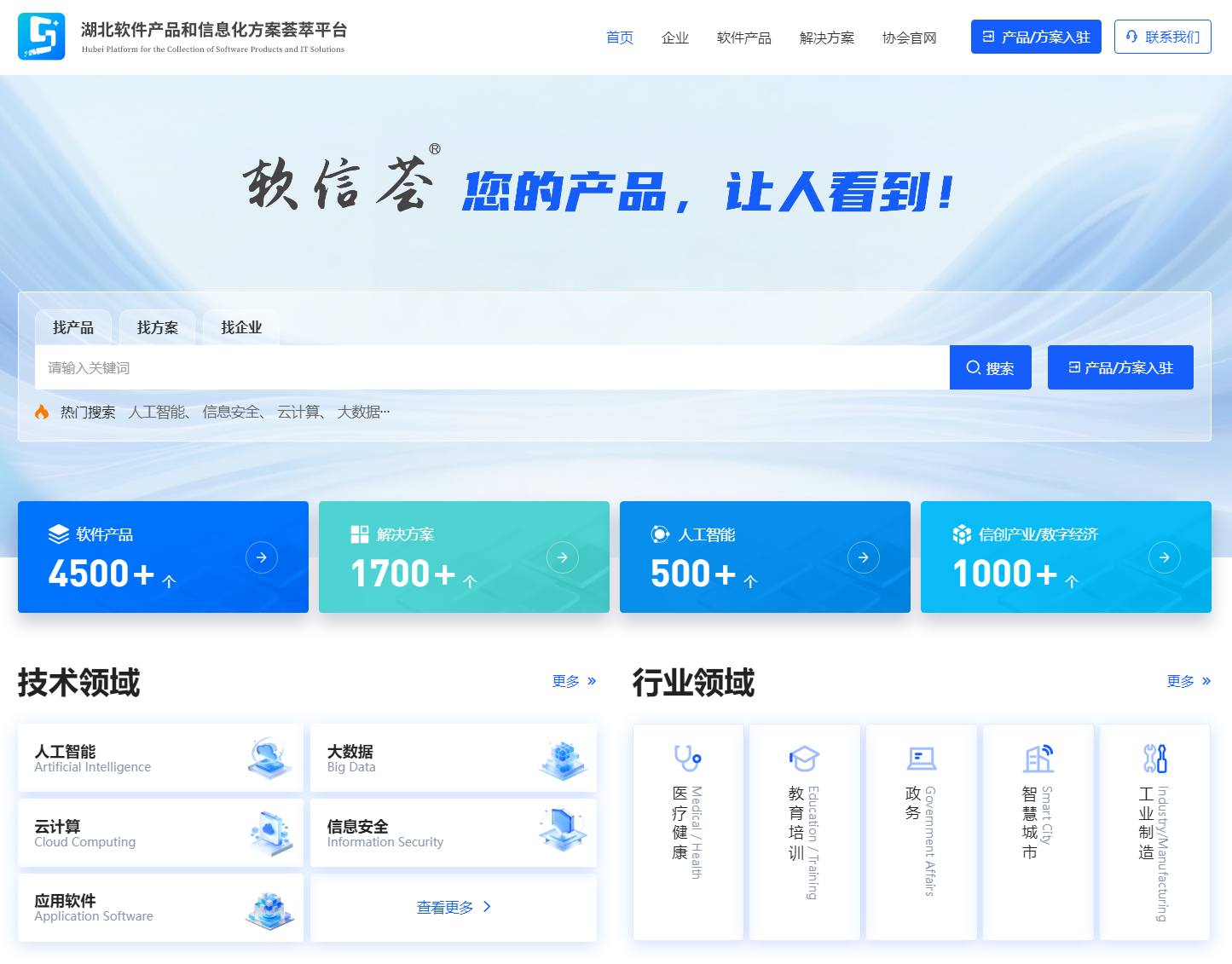Open the 软件产品 navigation menu item
The width and height of the screenshot is (1232, 964).
(743, 38)
